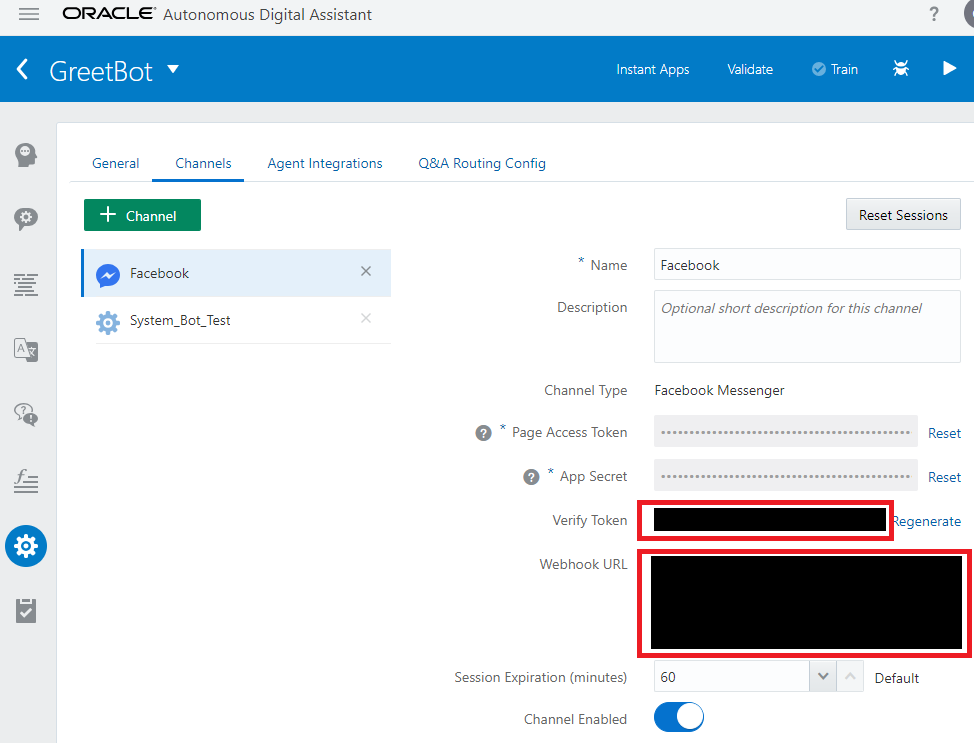
Task: Open the Flows sidebar icon
Action: tap(26, 285)
